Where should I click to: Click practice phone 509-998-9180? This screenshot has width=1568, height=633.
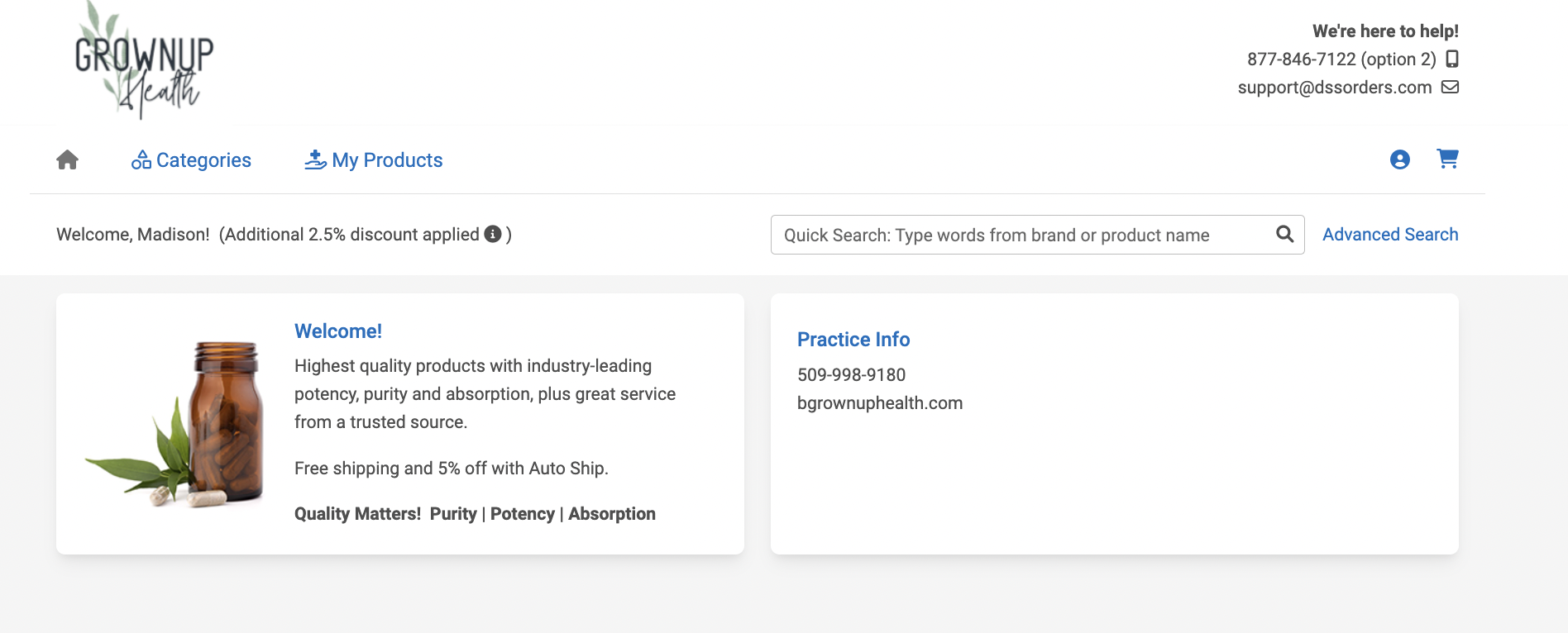point(852,375)
